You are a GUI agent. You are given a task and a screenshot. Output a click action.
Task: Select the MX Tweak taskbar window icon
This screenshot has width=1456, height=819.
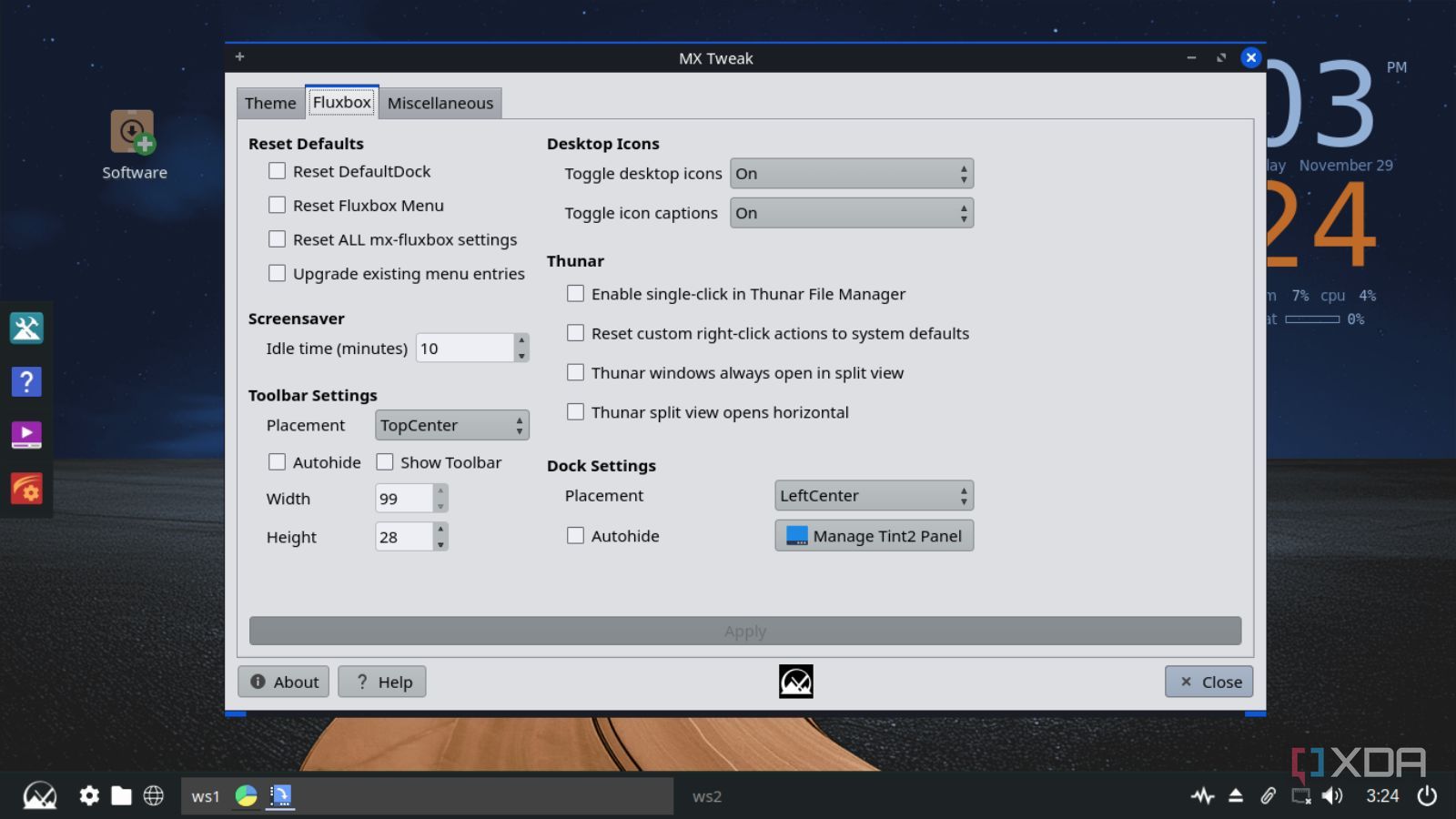coord(280,796)
